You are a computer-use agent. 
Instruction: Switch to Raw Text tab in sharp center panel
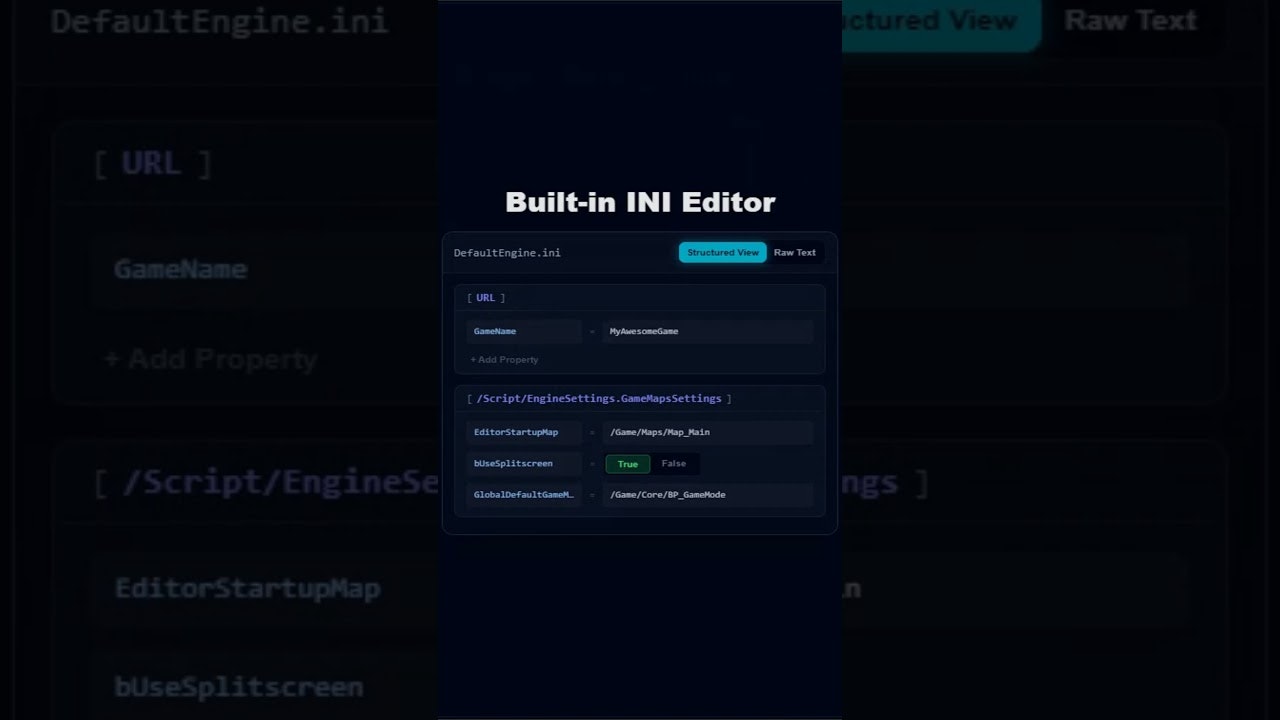795,253
